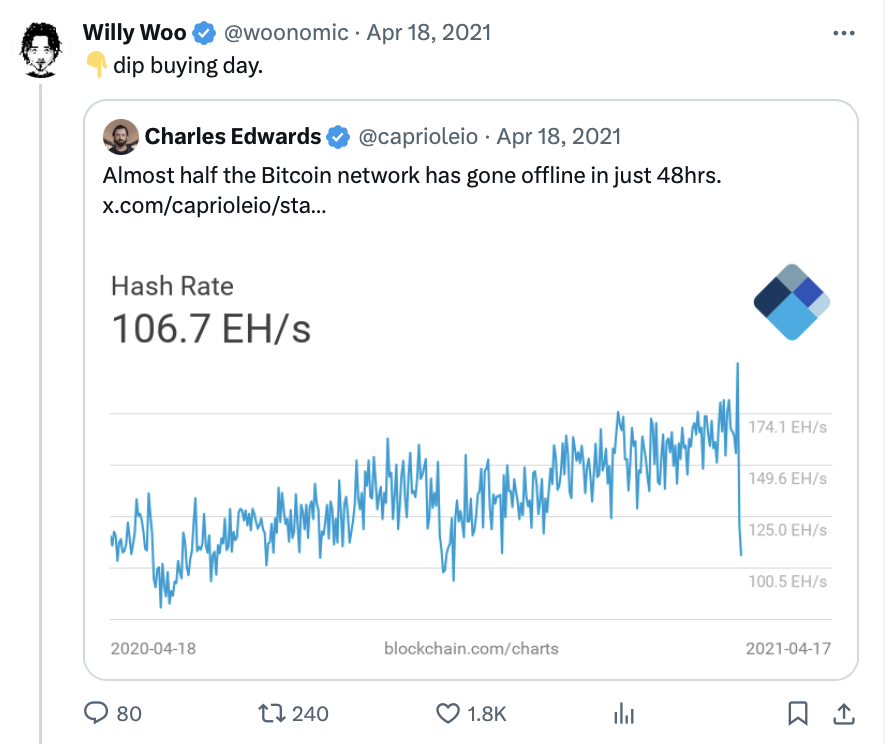The width and height of the screenshot is (892, 744).
Task: View tweet analytics bar chart icon
Action: pyautogui.click(x=624, y=713)
